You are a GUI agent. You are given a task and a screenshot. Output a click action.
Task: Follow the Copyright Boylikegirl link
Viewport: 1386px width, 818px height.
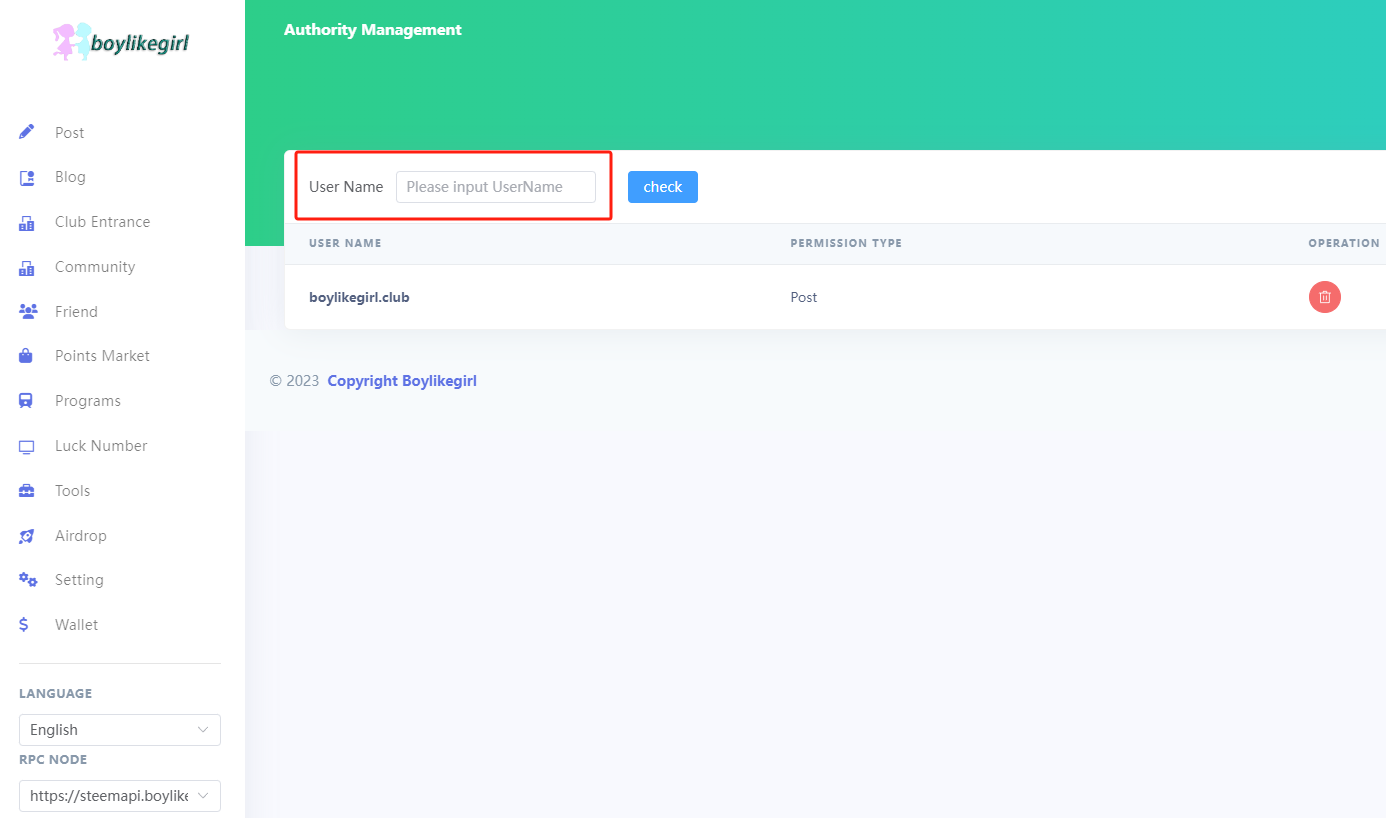pos(402,381)
